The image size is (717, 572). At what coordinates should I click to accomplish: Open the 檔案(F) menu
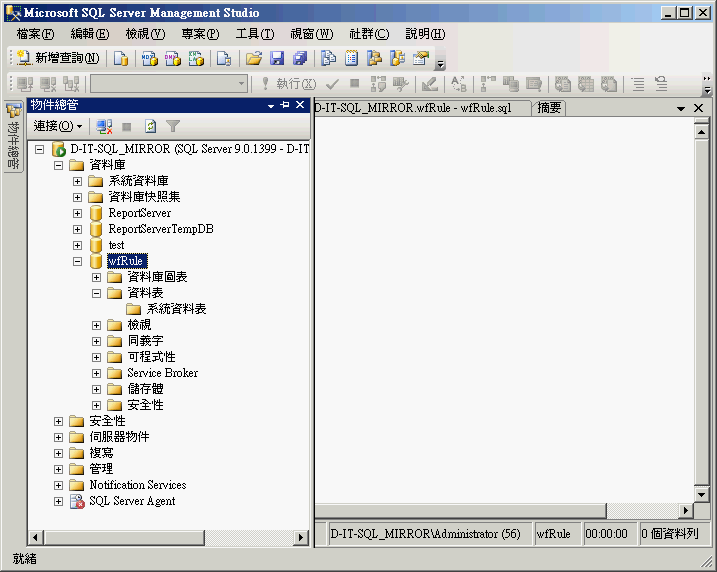tap(35, 34)
